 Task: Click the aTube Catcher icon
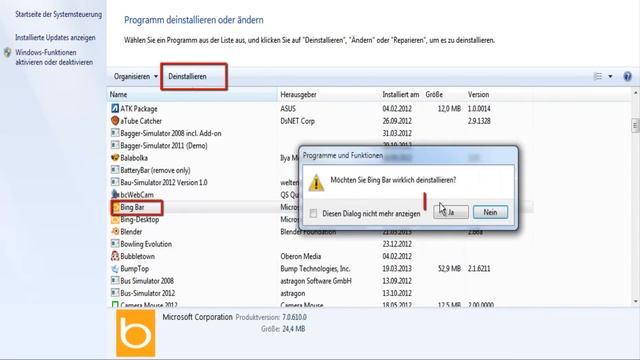(115, 120)
